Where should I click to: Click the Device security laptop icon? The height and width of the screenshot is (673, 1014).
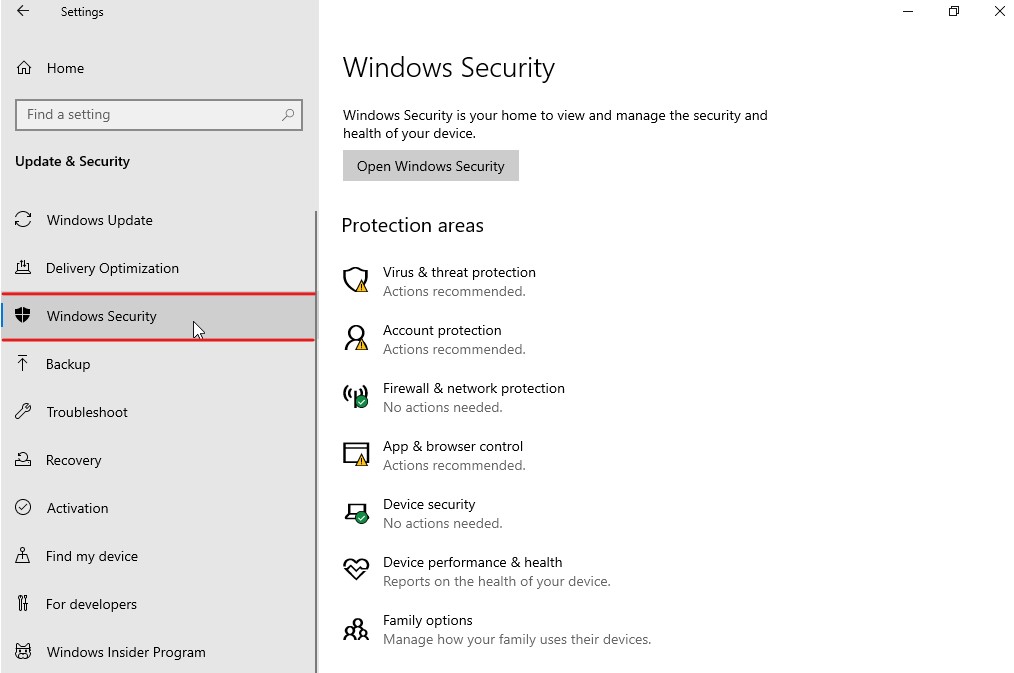pyautogui.click(x=356, y=513)
